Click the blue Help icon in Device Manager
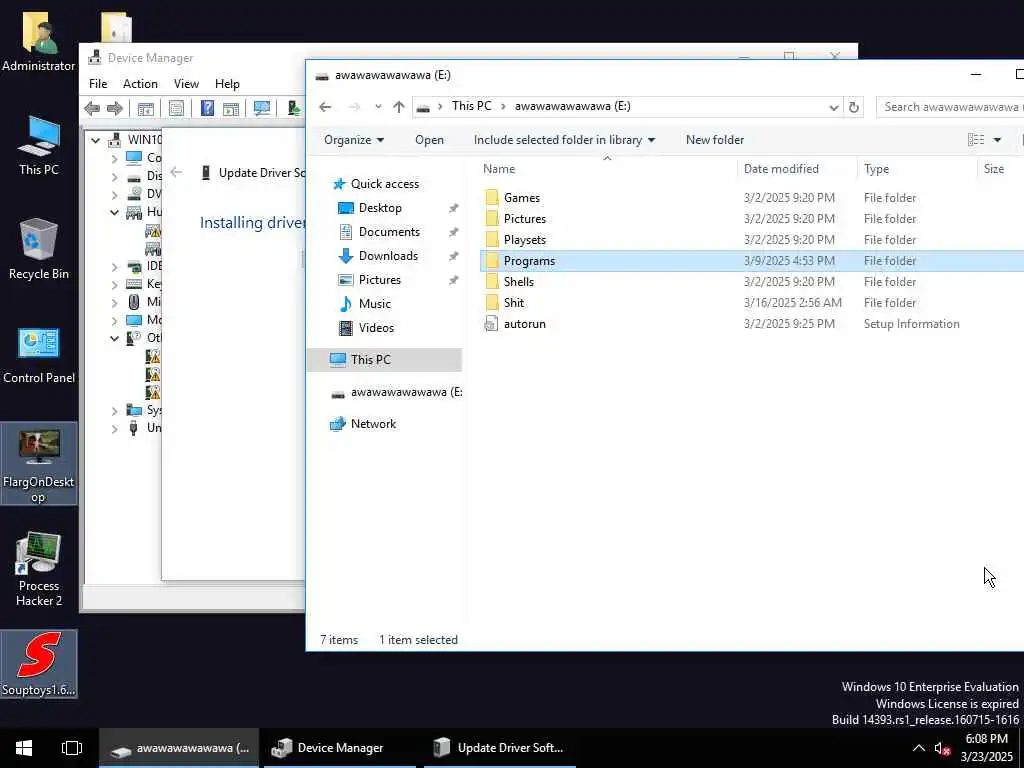Screen dimensions: 1024x768 point(207,108)
